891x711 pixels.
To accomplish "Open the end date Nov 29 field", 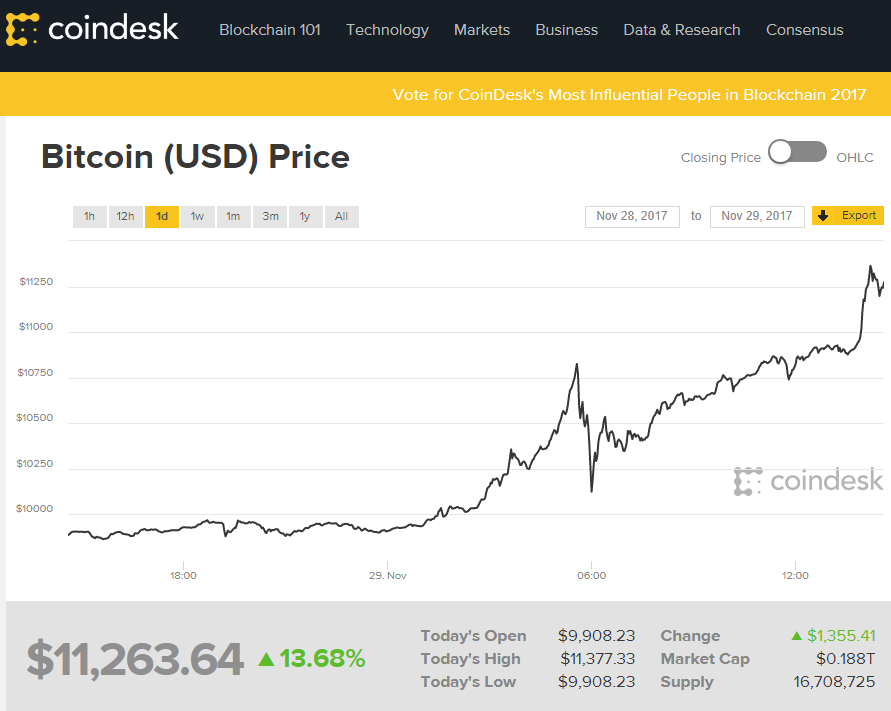I will pos(757,216).
